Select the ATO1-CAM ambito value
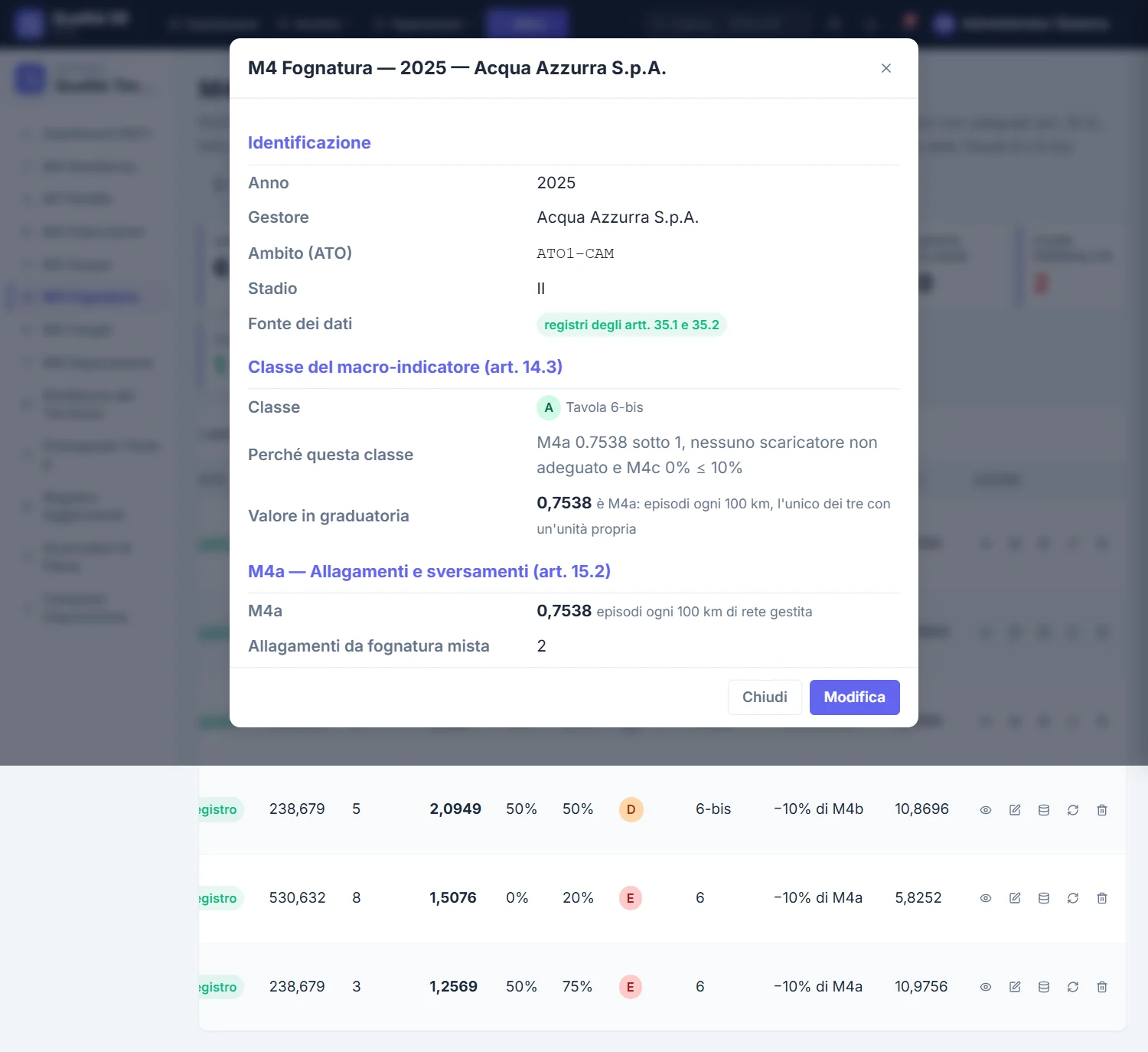The height and width of the screenshot is (1052, 1148). pyautogui.click(x=576, y=253)
